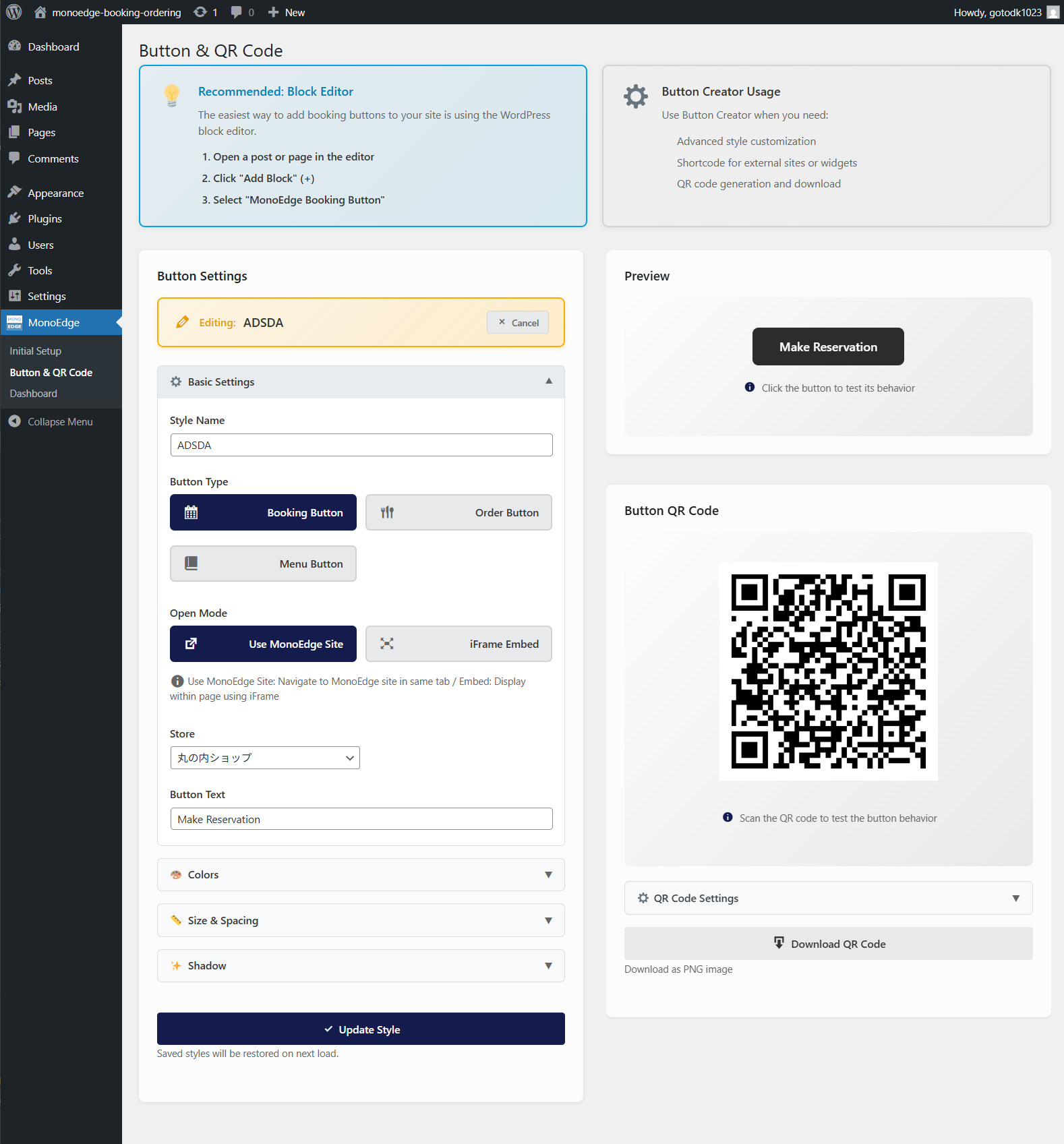This screenshot has height=1144, width=1064.
Task: Open Button & QR Code submenu item
Action: pyautogui.click(x=51, y=372)
